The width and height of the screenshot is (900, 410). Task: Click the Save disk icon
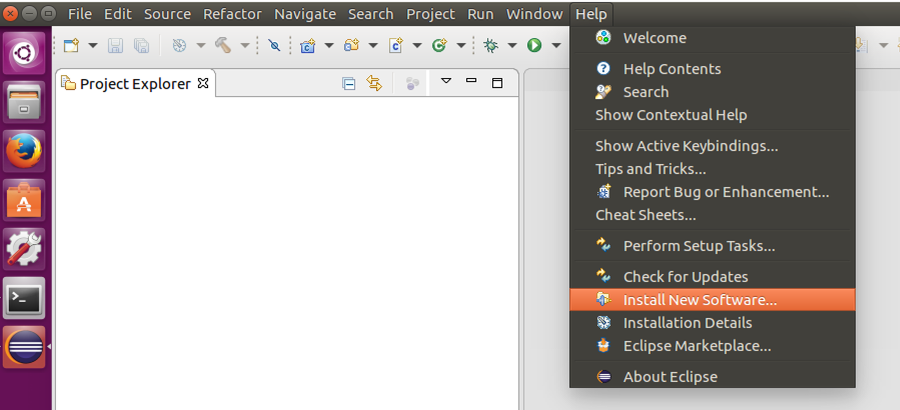coord(115,45)
